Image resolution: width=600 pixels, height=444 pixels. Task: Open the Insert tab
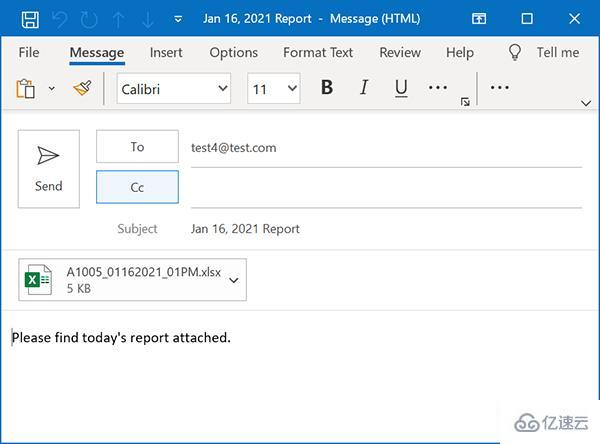pyautogui.click(x=166, y=52)
